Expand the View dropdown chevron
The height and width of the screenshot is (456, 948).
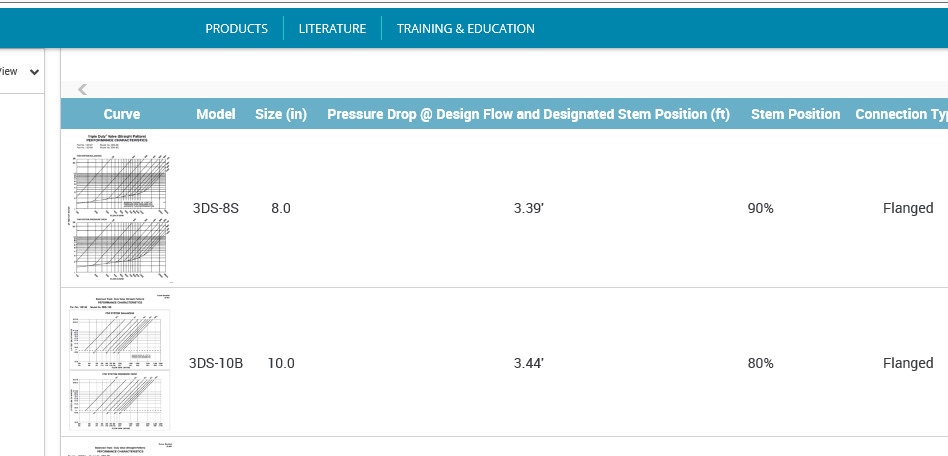(x=34, y=72)
